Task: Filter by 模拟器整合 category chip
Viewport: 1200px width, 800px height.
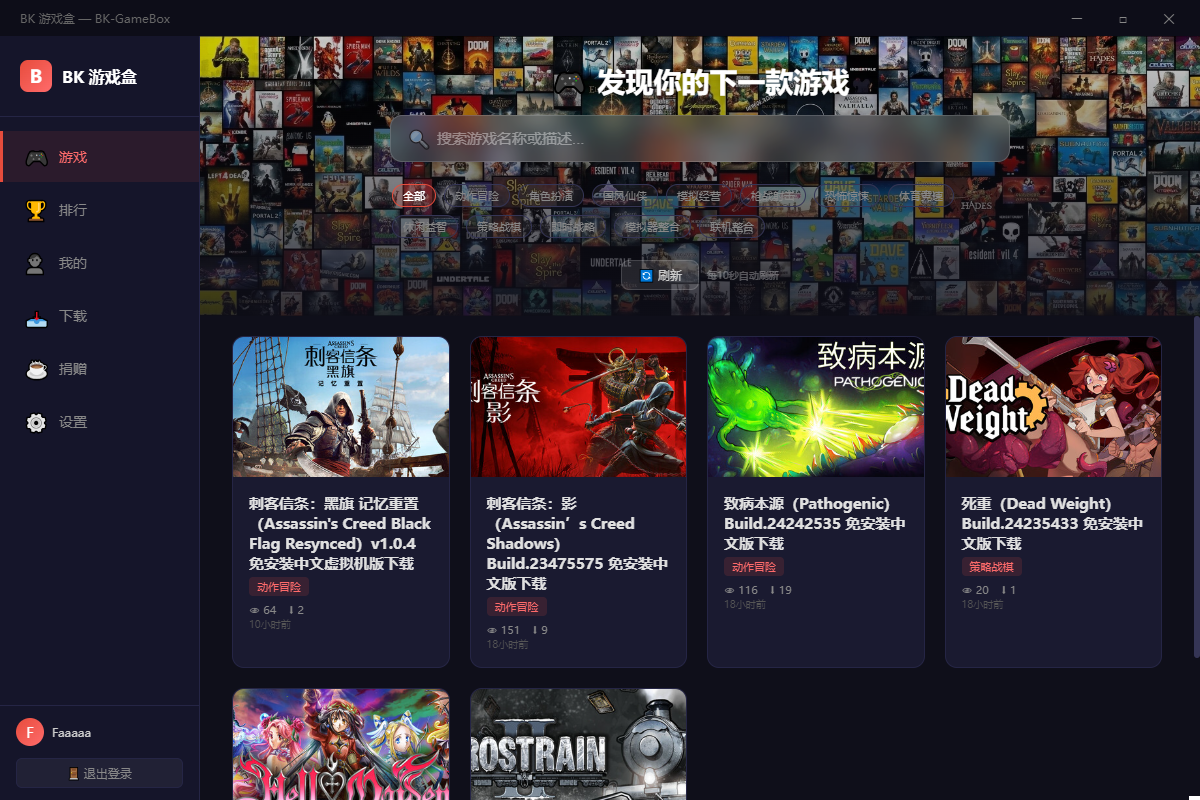Action: [652, 227]
